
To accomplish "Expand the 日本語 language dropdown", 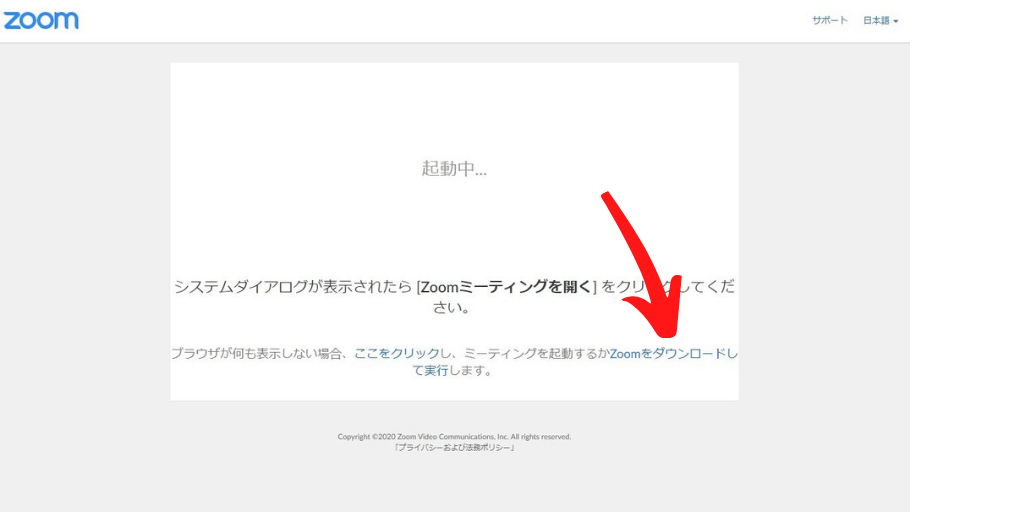I will click(x=881, y=21).
